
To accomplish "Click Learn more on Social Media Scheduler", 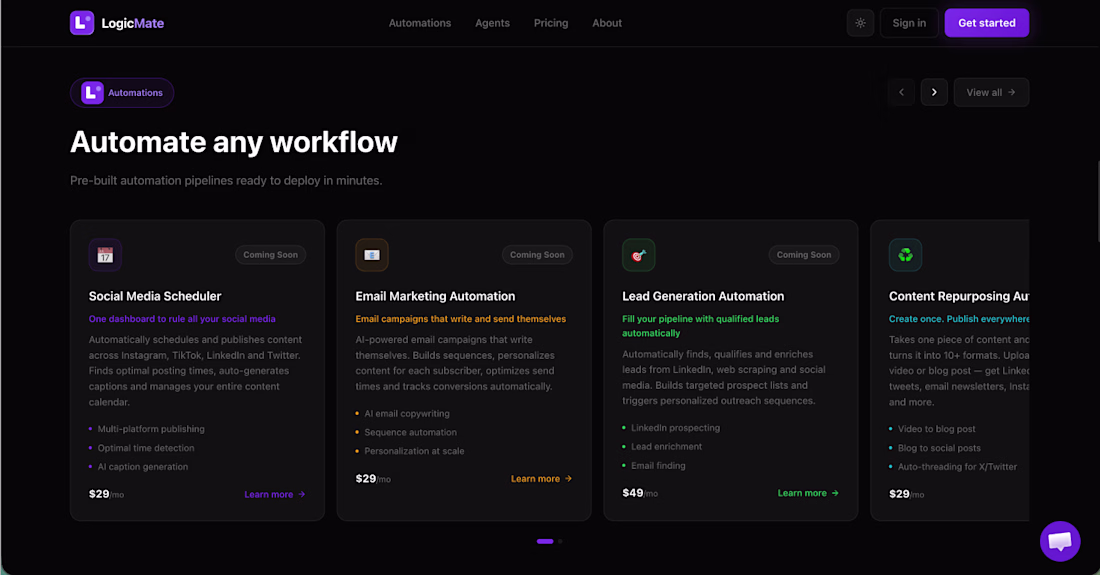I will tap(275, 494).
